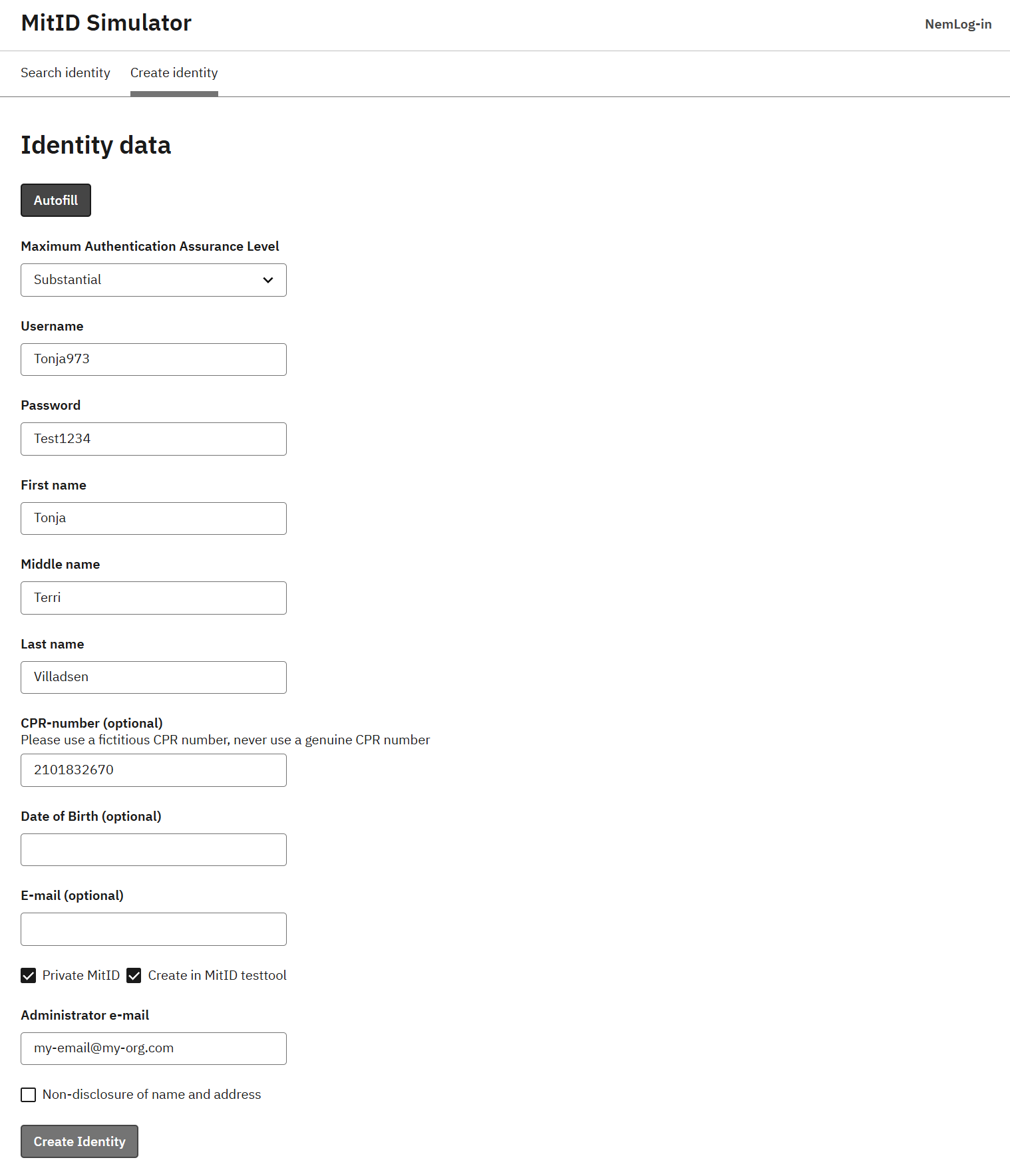Select the Last name field with Villadsen
The width and height of the screenshot is (1010, 1176).
pos(153,677)
